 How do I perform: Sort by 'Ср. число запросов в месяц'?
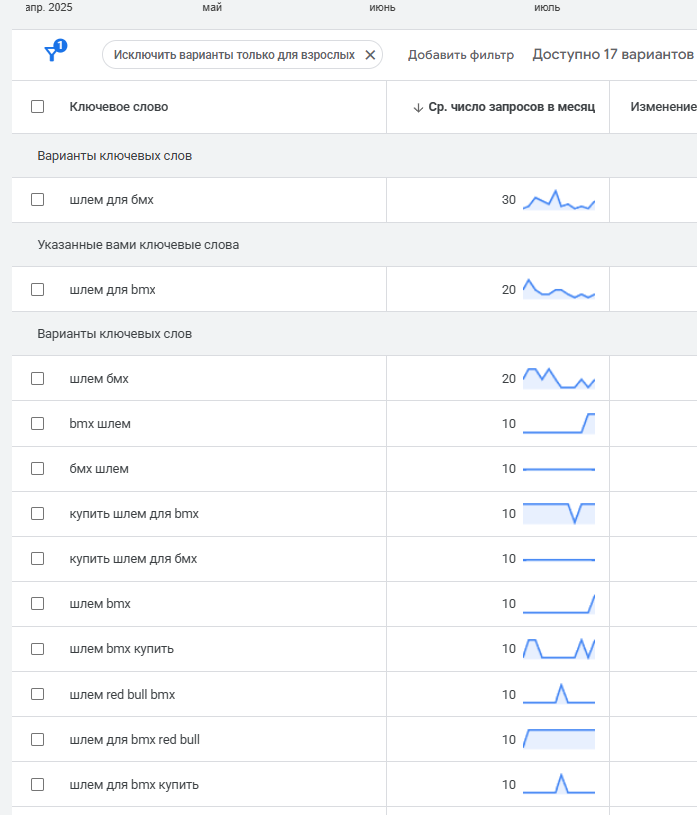click(511, 107)
